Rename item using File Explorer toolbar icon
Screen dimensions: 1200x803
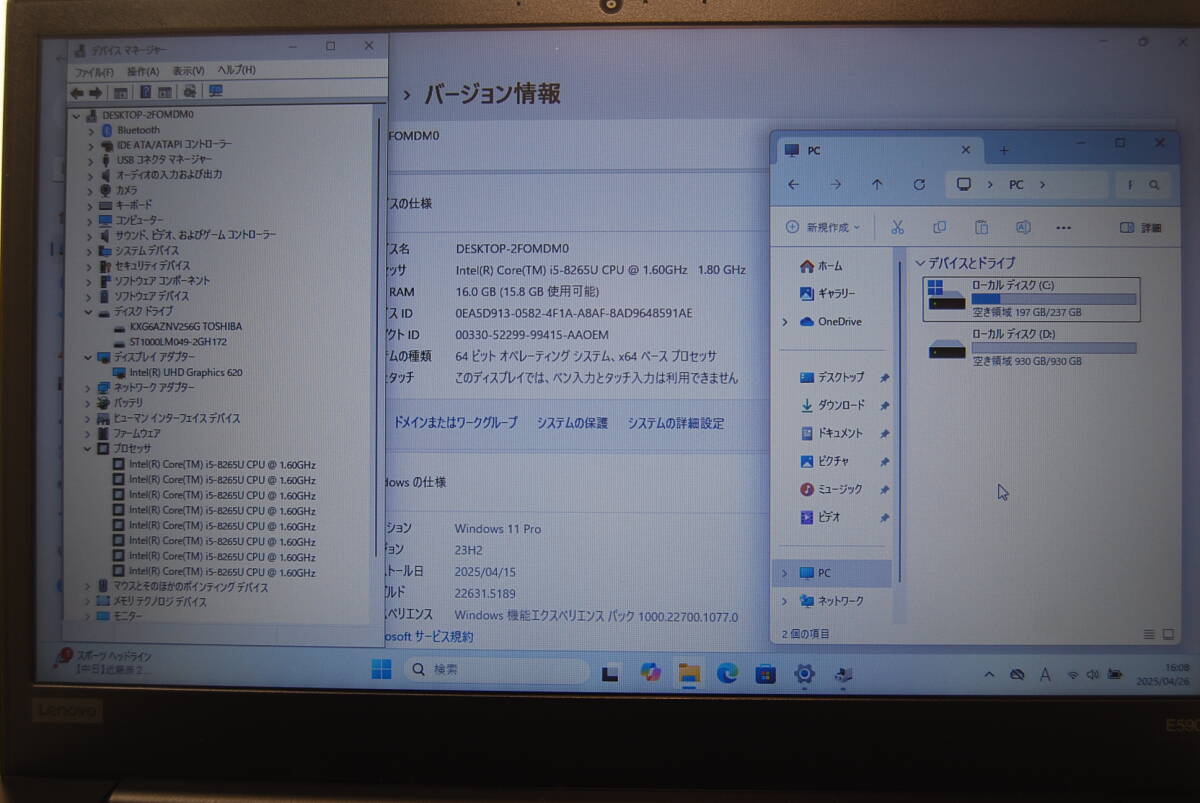(1023, 227)
